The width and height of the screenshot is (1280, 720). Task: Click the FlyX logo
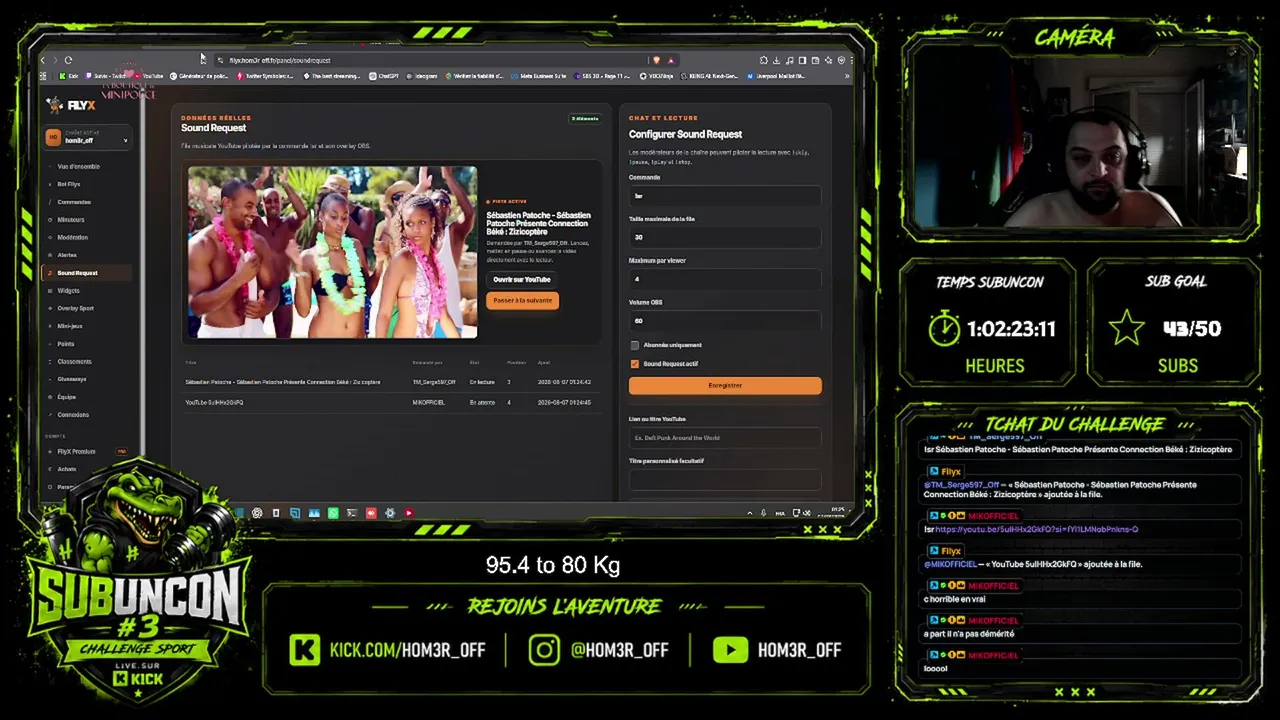coord(71,105)
